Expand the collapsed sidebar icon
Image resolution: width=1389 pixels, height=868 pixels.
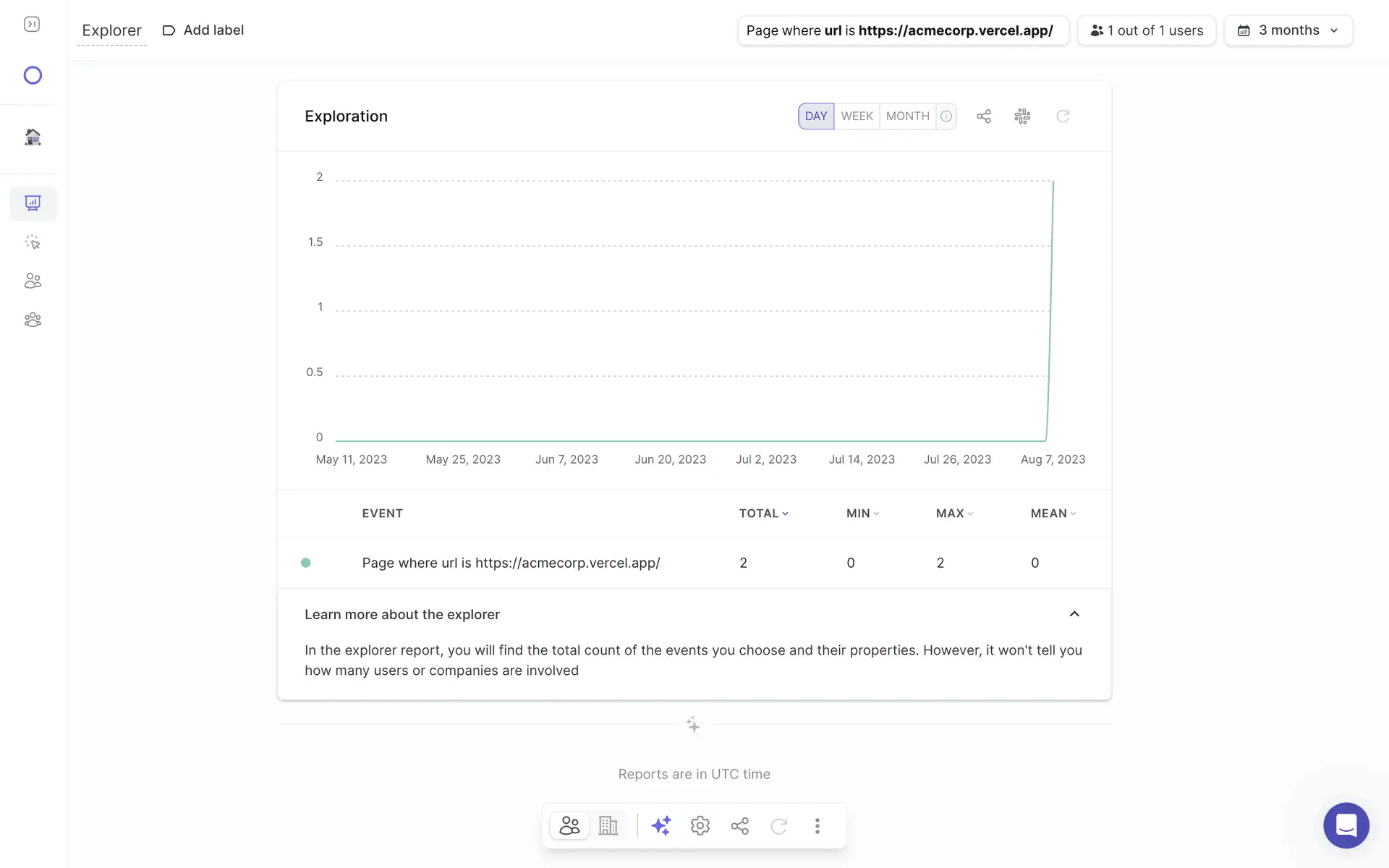pyautogui.click(x=32, y=25)
